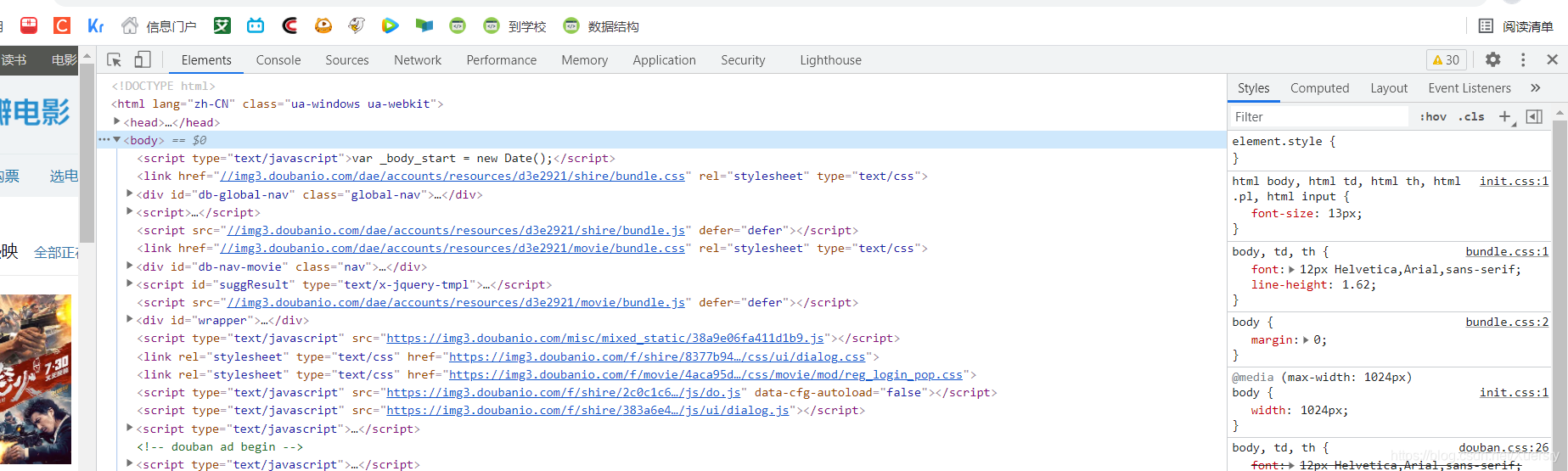Open the Event Listeners tab

point(1470,88)
